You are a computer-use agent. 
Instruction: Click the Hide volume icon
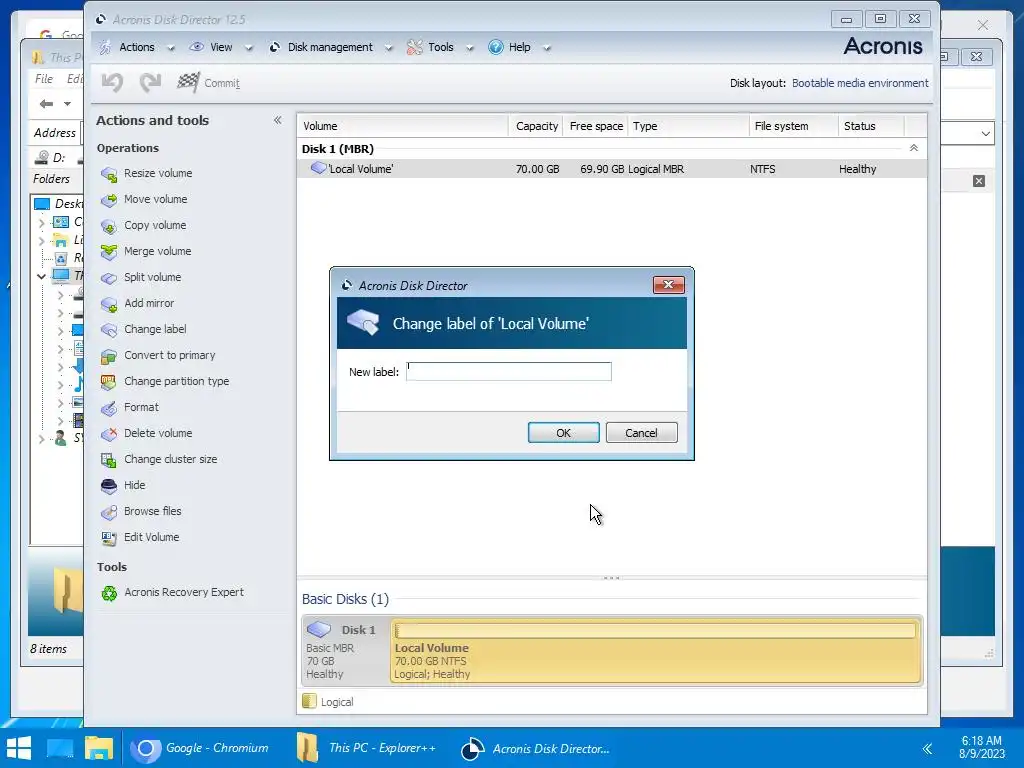[109, 486]
